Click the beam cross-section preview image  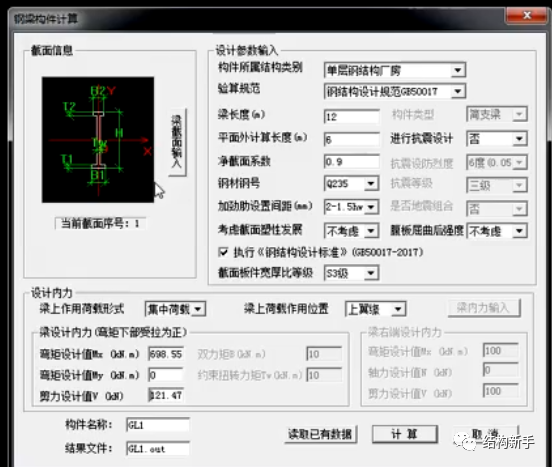click(98, 140)
